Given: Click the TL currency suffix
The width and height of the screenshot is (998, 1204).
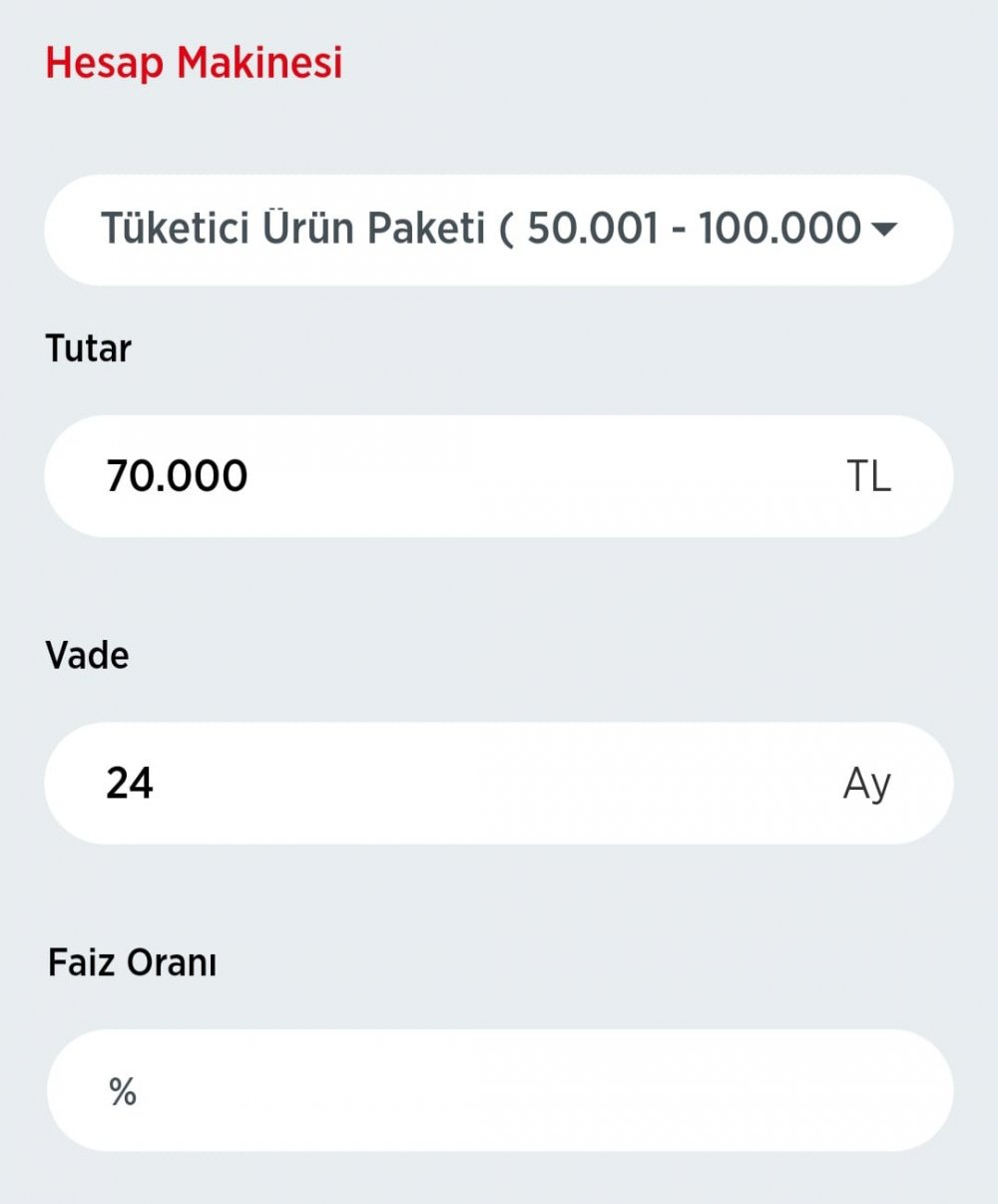Looking at the screenshot, I should pos(867,477).
